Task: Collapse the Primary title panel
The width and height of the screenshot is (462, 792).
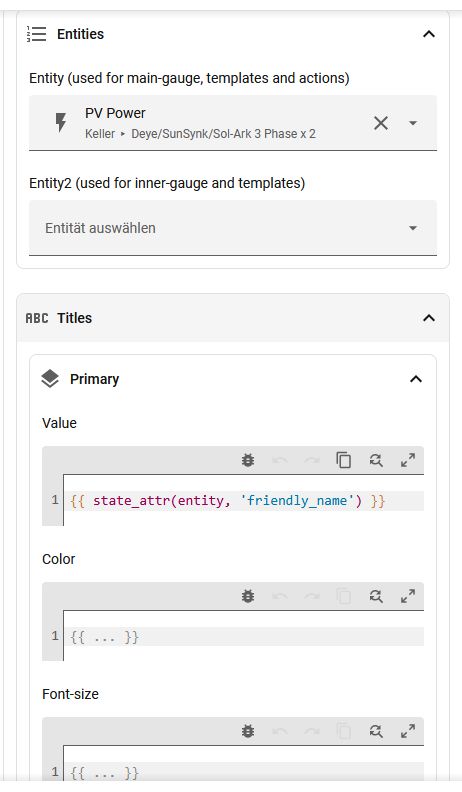Action: click(x=416, y=379)
